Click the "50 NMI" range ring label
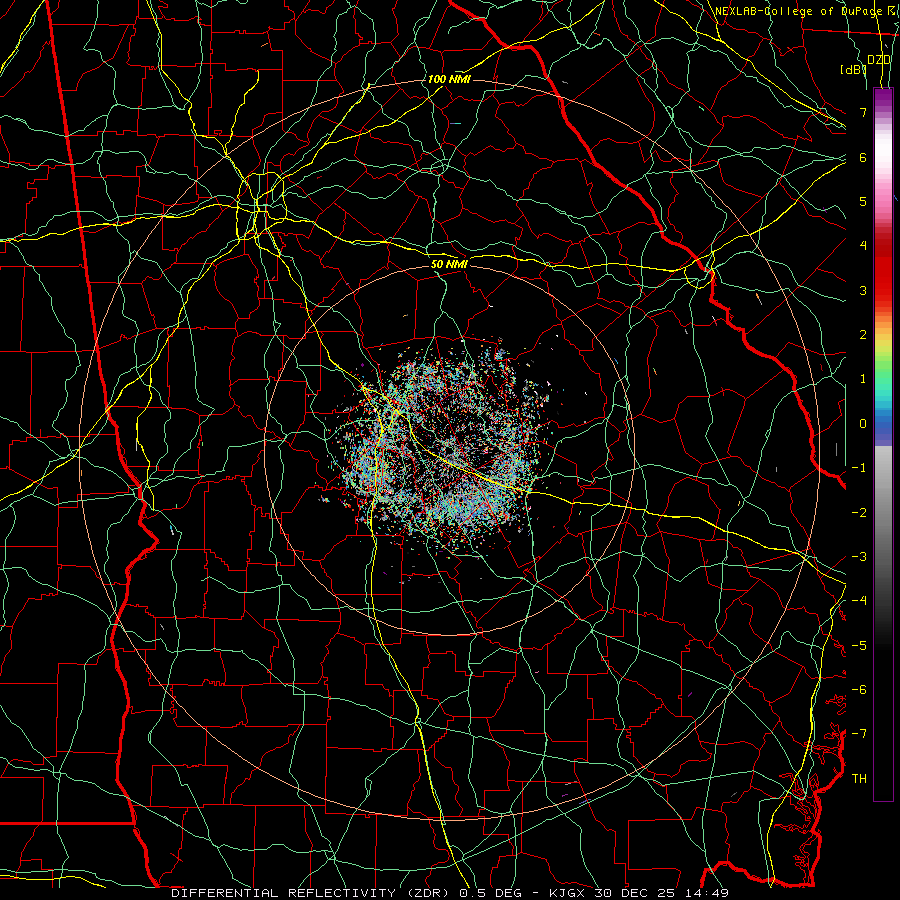This screenshot has width=900, height=900. [449, 264]
